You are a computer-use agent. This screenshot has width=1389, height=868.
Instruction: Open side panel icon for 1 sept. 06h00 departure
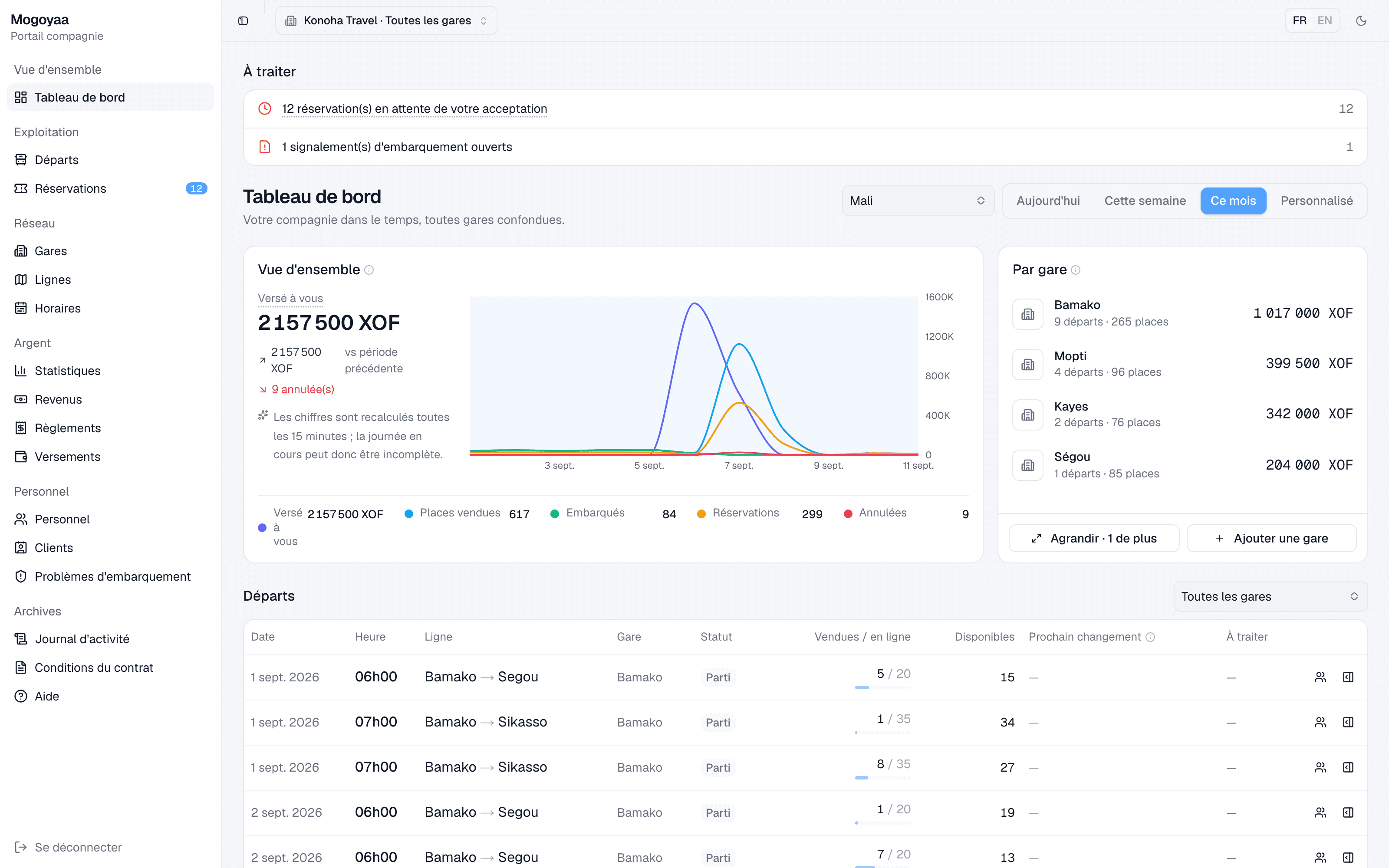point(1348,677)
